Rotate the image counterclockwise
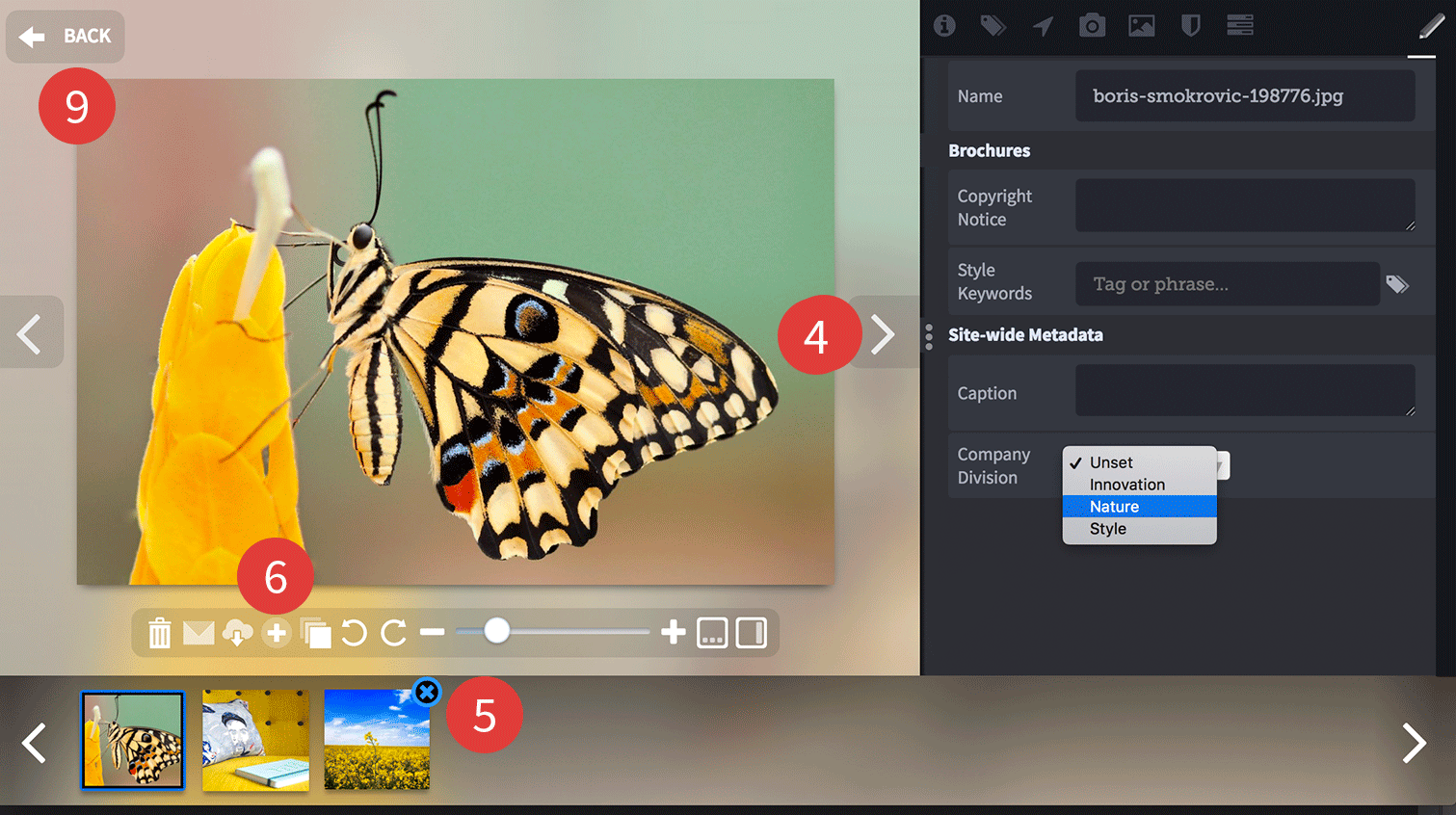 [355, 633]
